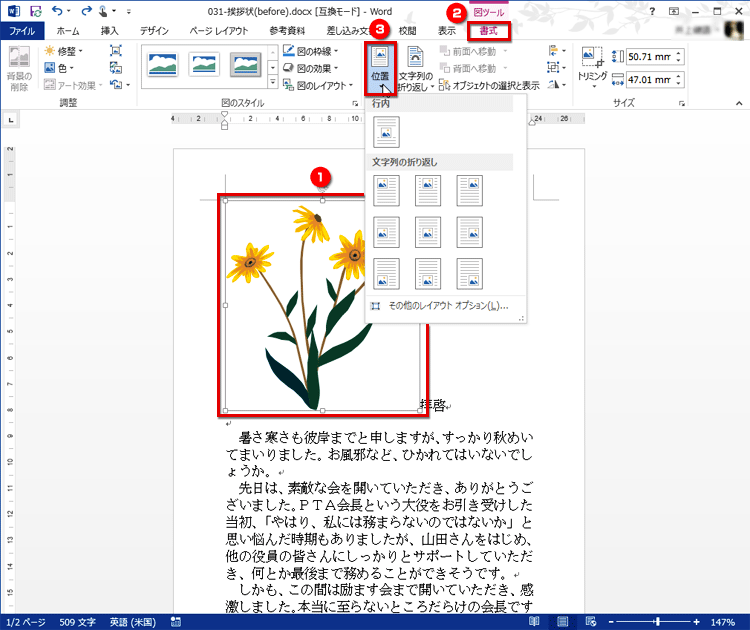Open 文字列の折り返し wrap text button
This screenshot has width=750, height=630.
pyautogui.click(x=416, y=68)
